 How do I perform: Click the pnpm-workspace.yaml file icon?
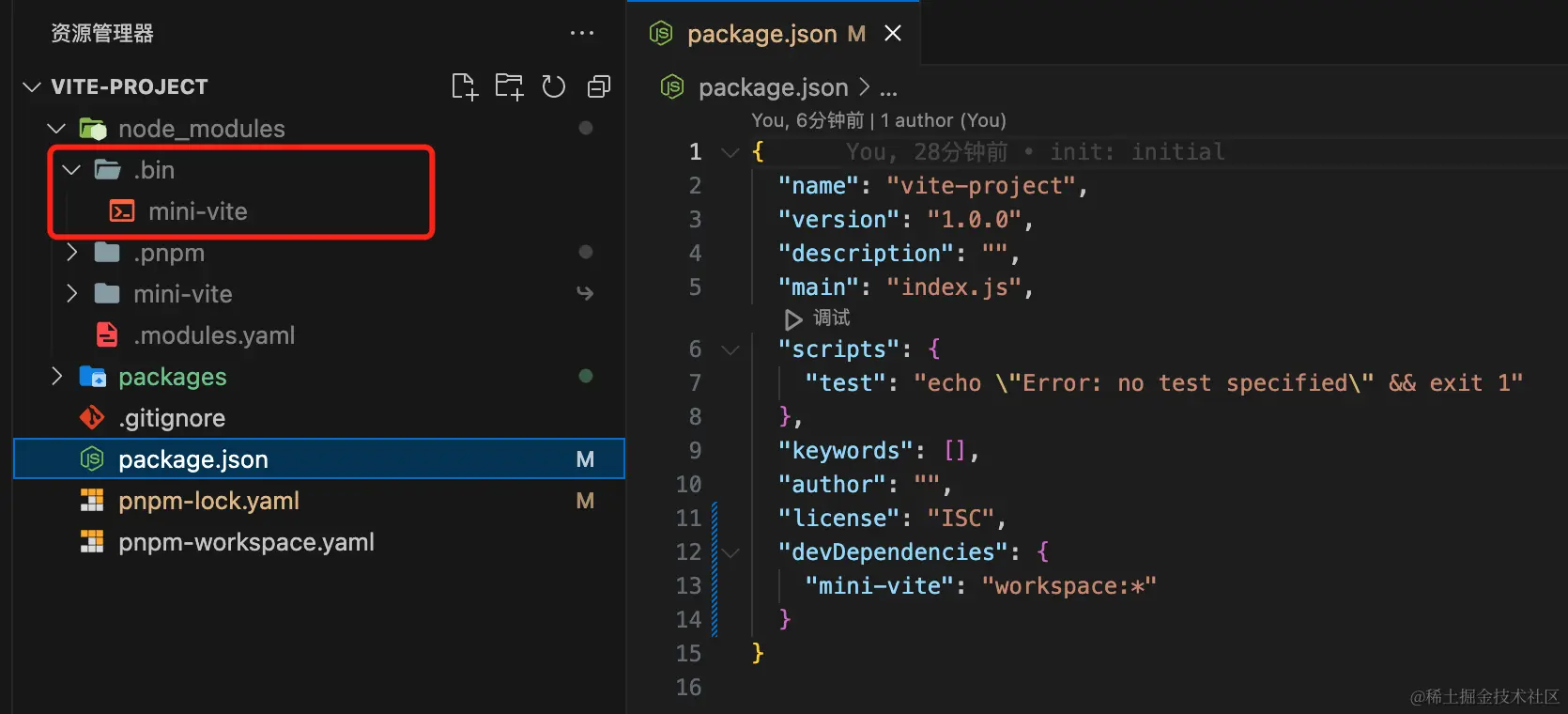click(92, 541)
